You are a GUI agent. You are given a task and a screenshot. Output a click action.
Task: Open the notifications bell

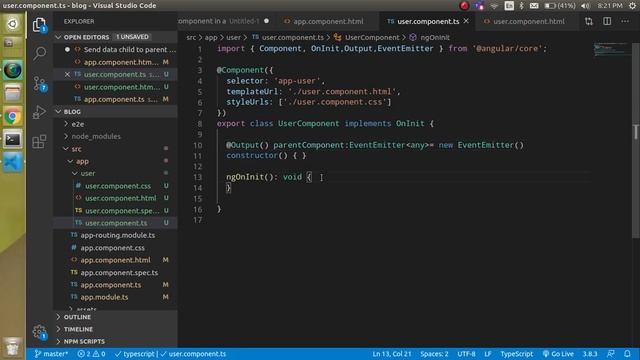pos(627,354)
